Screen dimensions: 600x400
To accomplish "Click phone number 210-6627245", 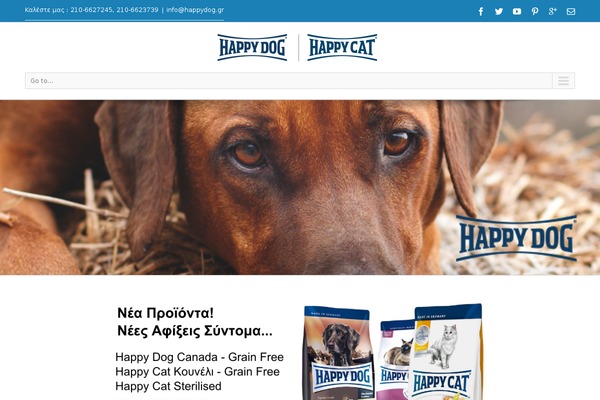I will pos(91,10).
